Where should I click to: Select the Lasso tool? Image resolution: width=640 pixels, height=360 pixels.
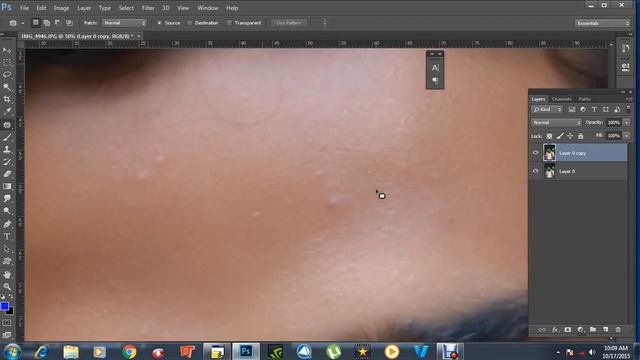tap(7, 75)
